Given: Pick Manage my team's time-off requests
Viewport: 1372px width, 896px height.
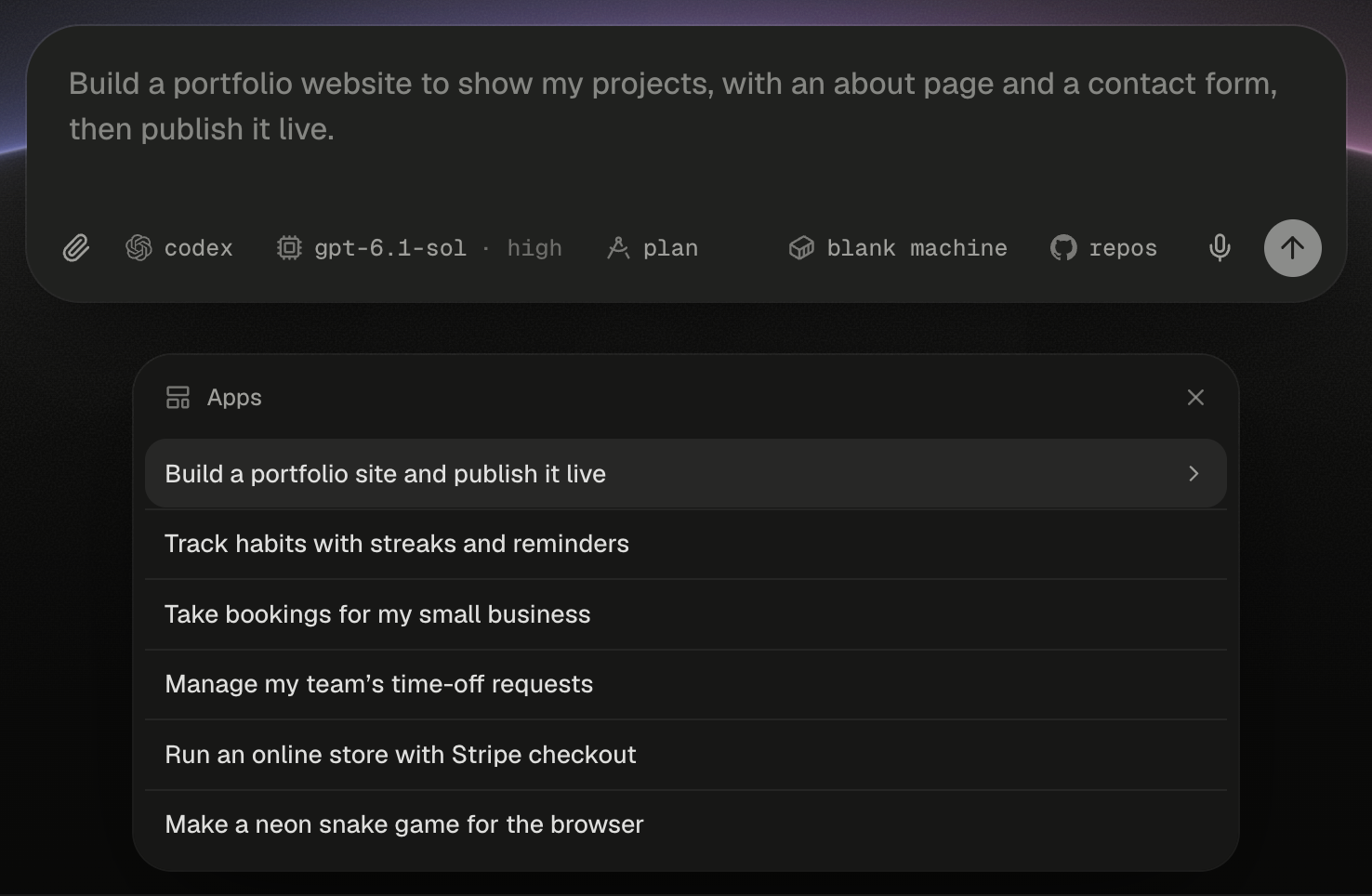Looking at the screenshot, I should click(686, 684).
